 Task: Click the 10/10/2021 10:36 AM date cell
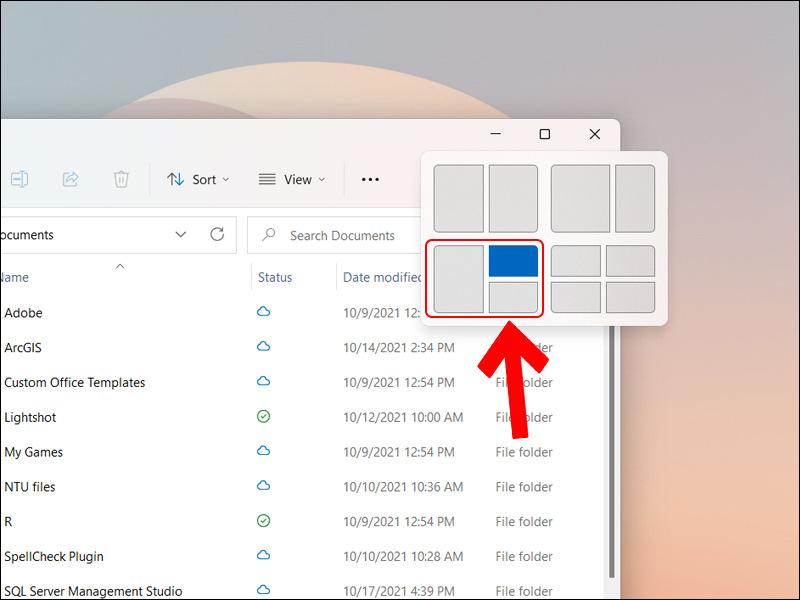coord(403,487)
